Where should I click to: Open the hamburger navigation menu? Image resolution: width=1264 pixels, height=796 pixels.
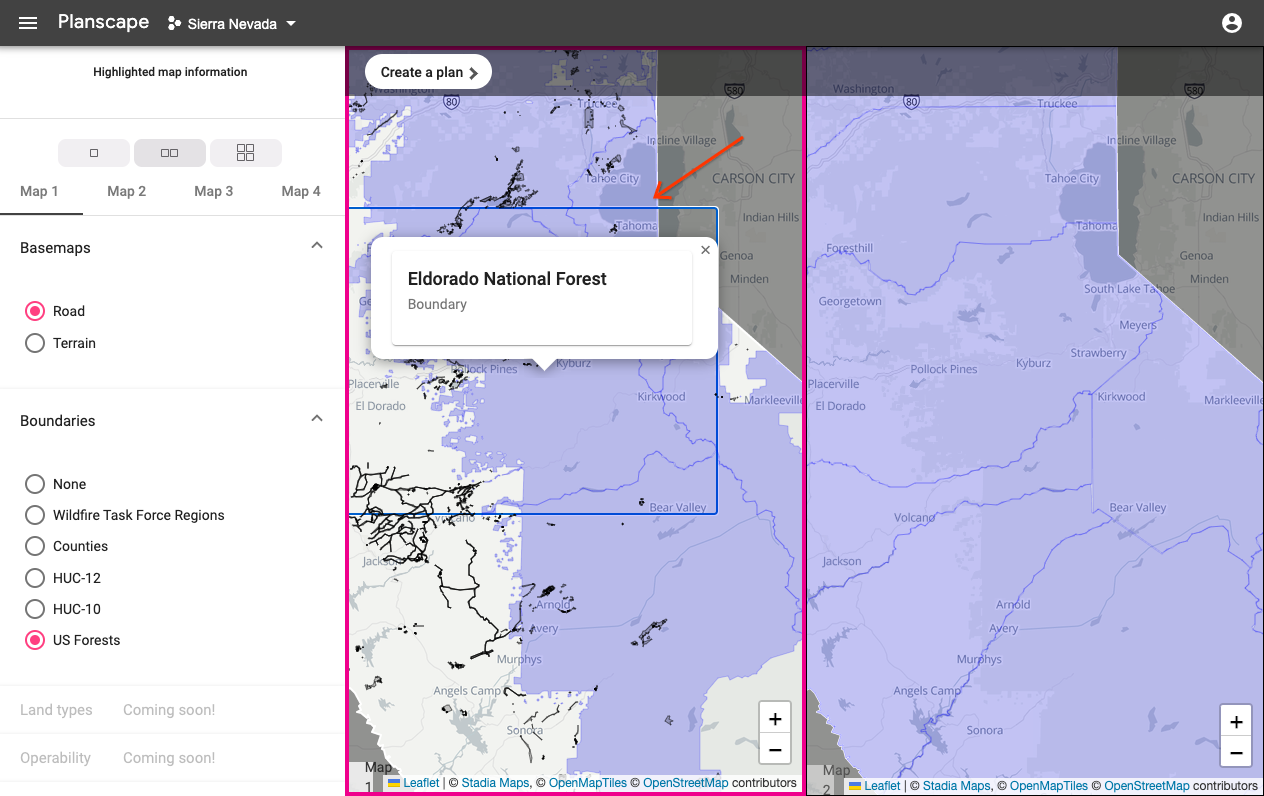[x=27, y=22]
